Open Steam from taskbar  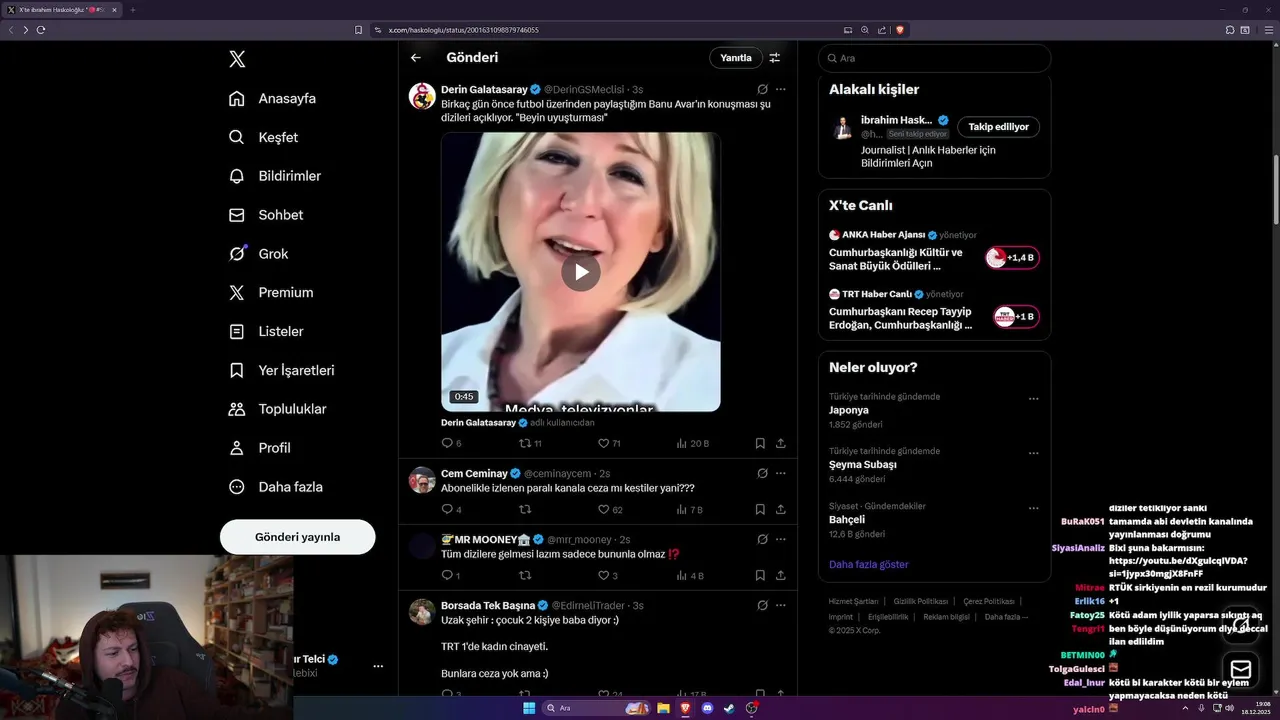click(729, 708)
